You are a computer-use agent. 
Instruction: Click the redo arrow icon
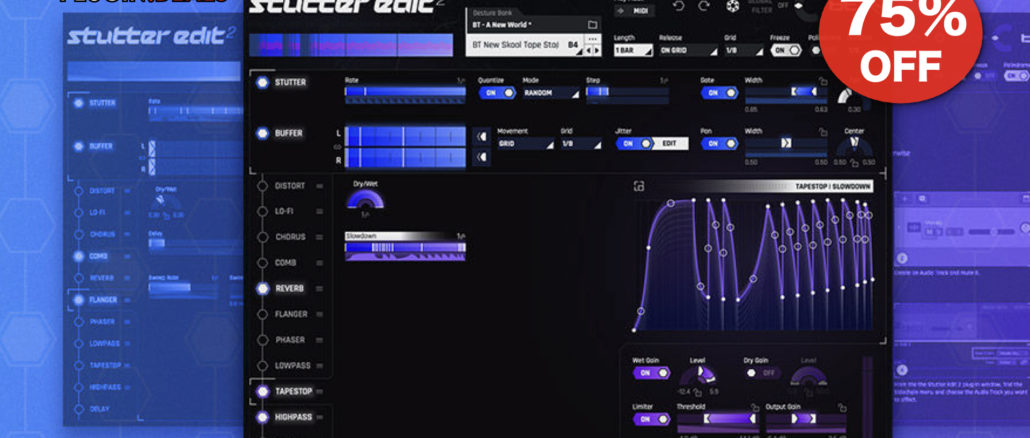(x=704, y=6)
